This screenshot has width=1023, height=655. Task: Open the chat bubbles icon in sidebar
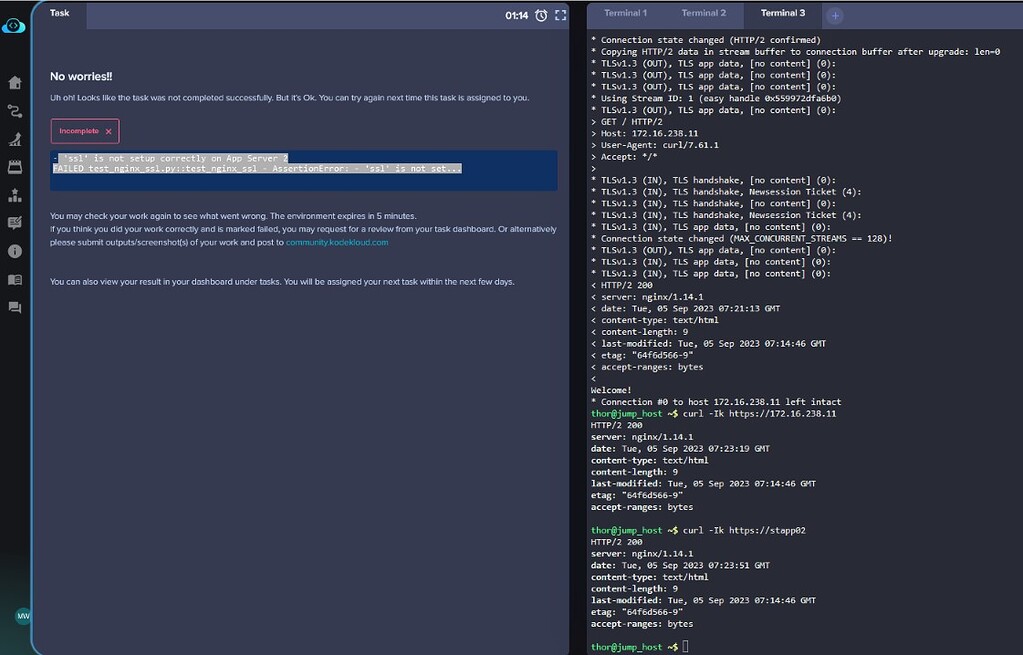click(x=15, y=308)
